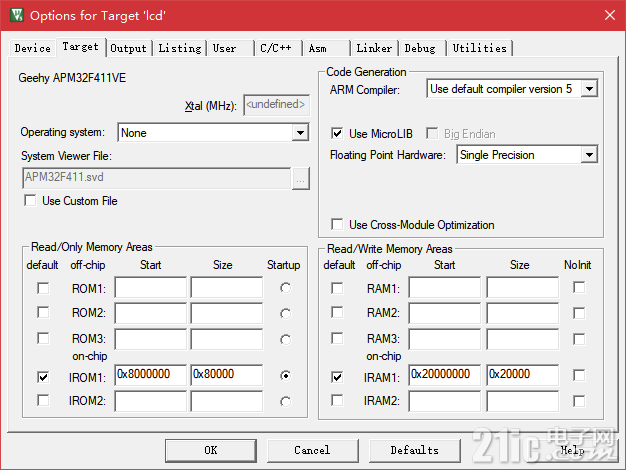626x470 pixels.
Task: Check the ROM1 default checkbox
Action: click(x=43, y=288)
